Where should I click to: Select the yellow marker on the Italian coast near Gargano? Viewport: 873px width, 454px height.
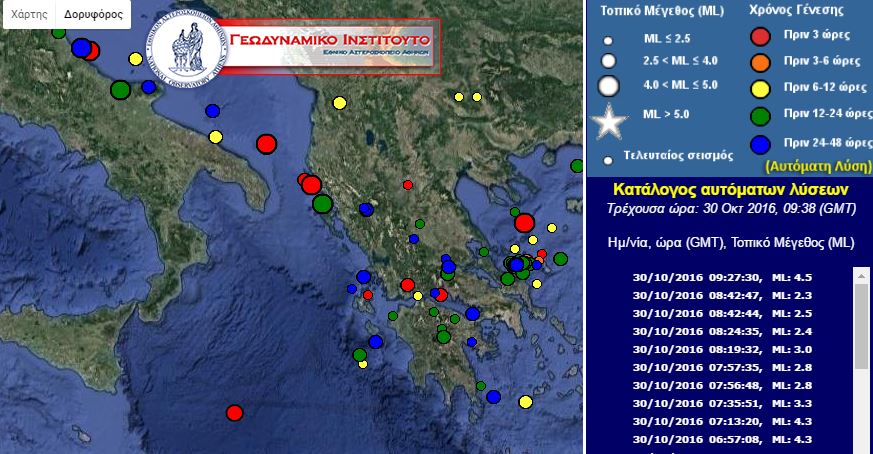click(x=215, y=137)
